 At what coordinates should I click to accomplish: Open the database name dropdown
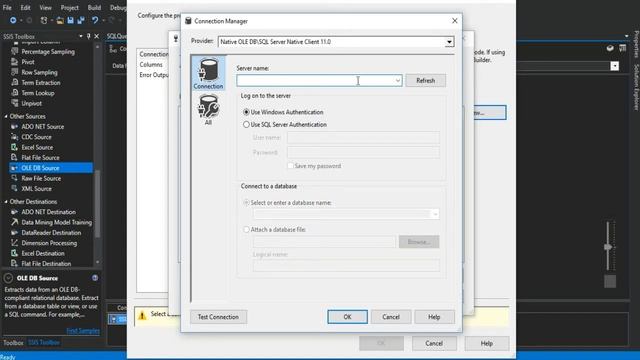point(435,214)
